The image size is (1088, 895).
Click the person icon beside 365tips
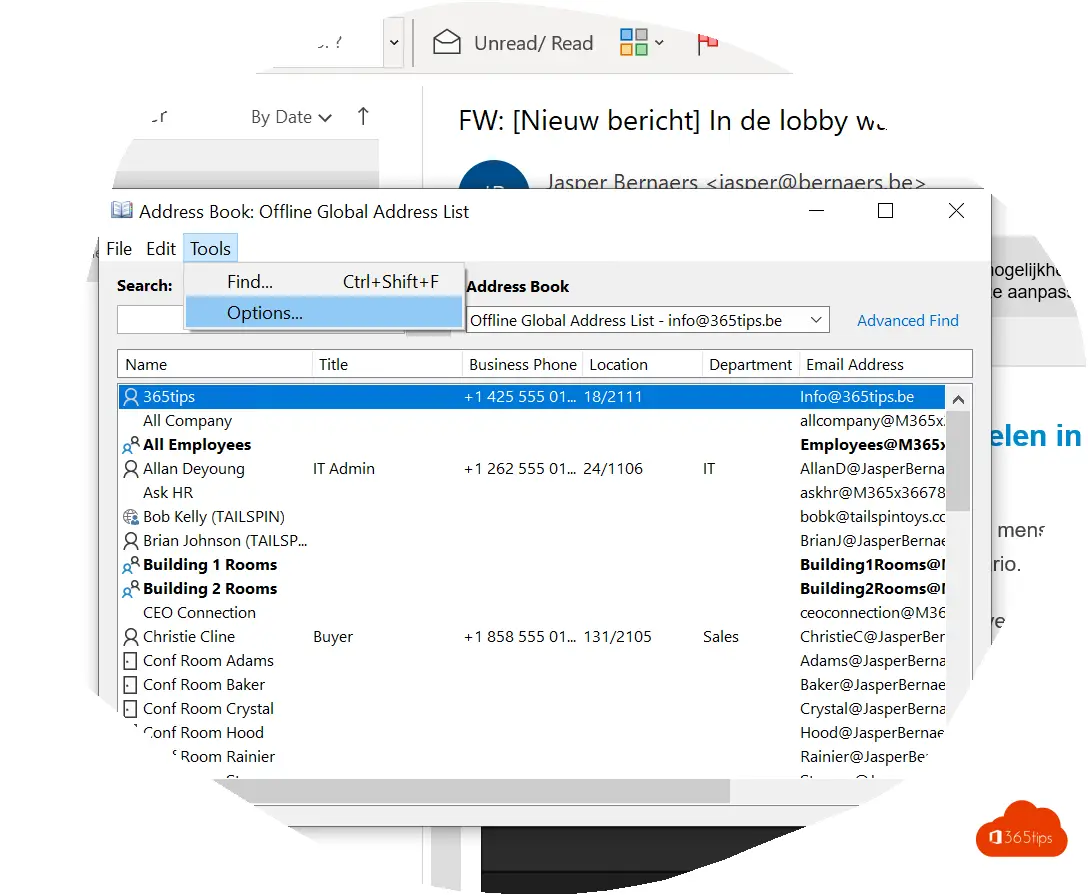pos(130,397)
